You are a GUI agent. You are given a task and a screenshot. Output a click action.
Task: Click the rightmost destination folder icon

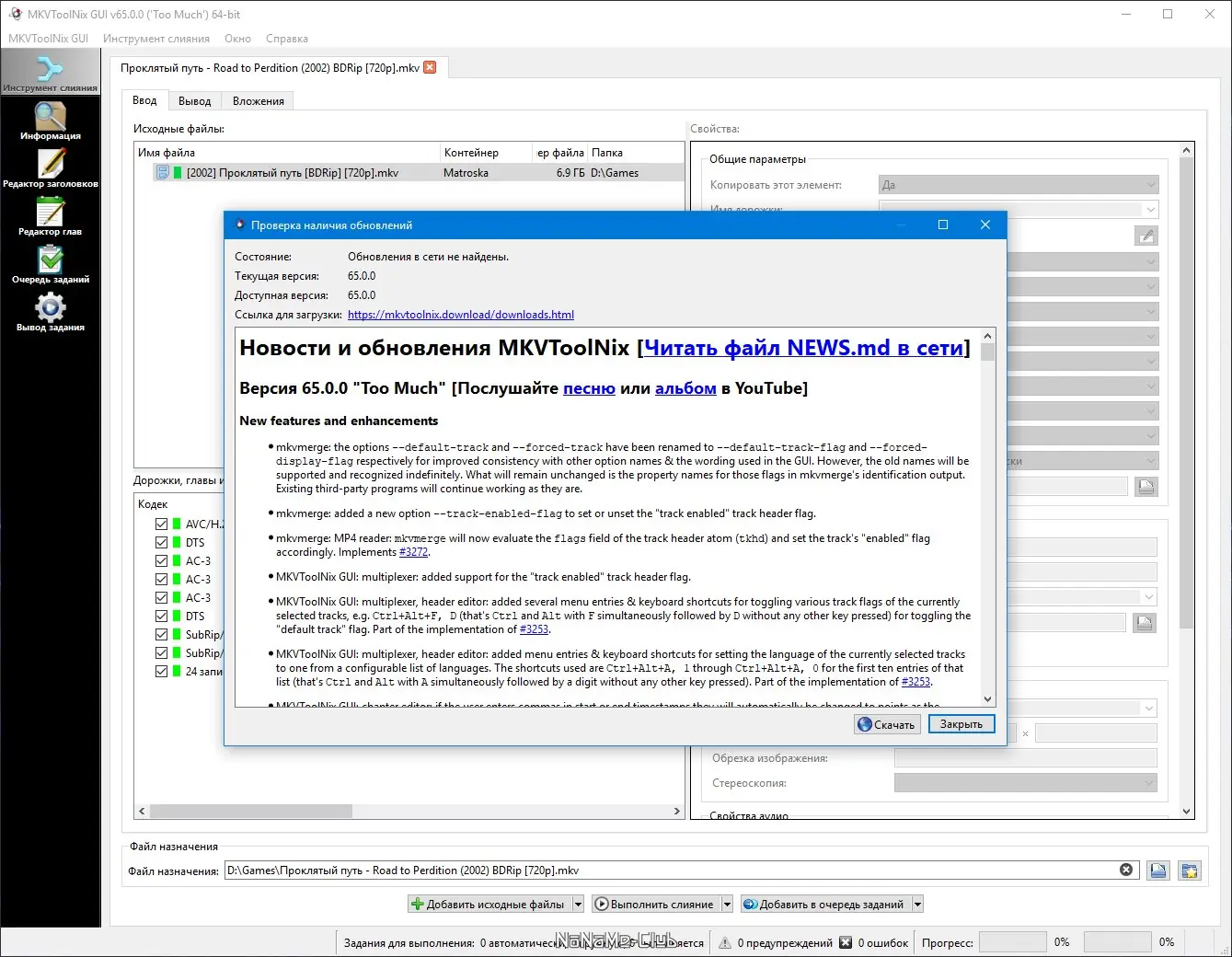(1190, 871)
